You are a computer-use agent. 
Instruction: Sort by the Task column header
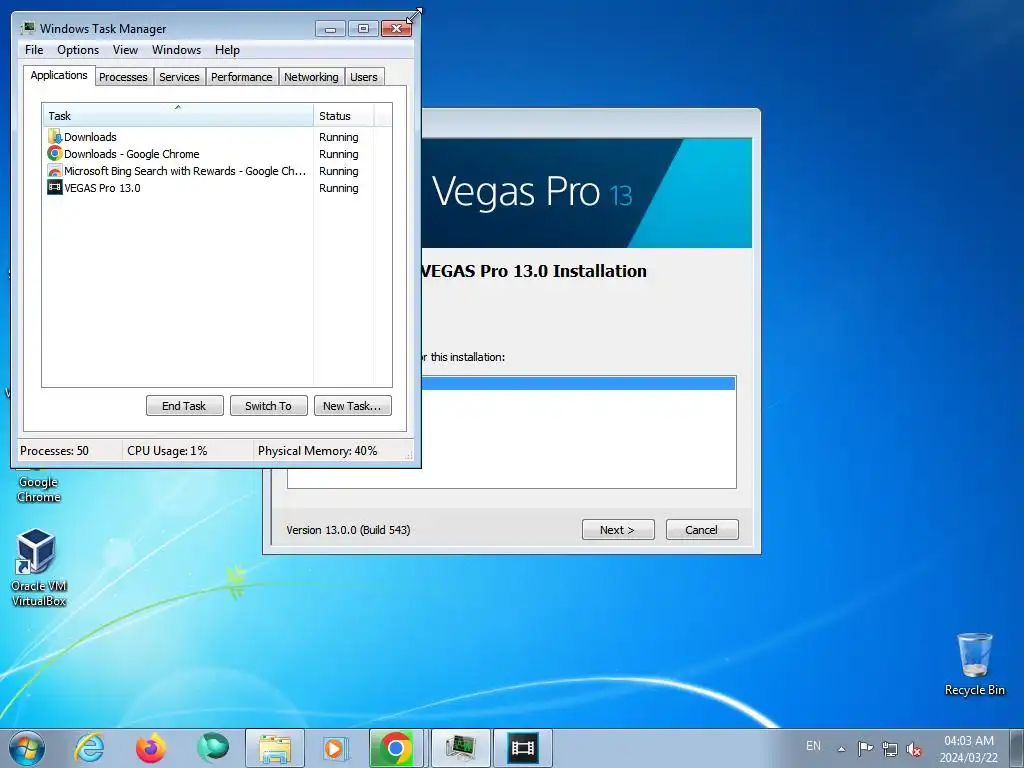178,116
